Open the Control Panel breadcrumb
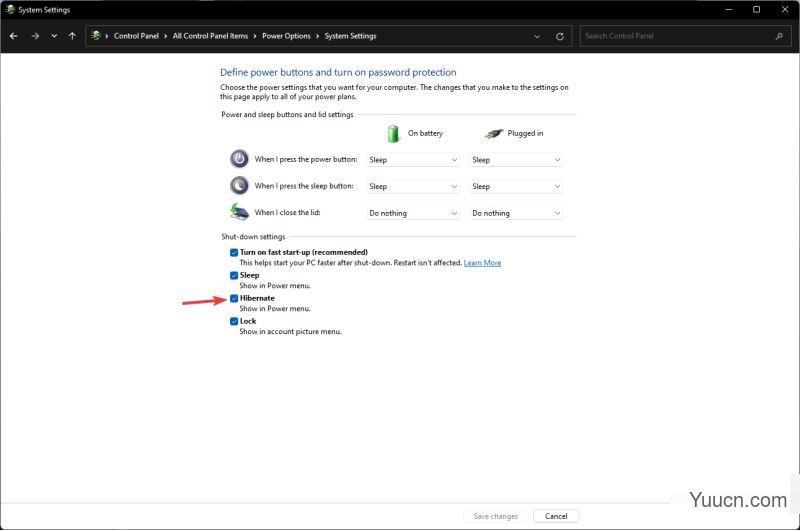This screenshot has height=530, width=800. [x=136, y=36]
